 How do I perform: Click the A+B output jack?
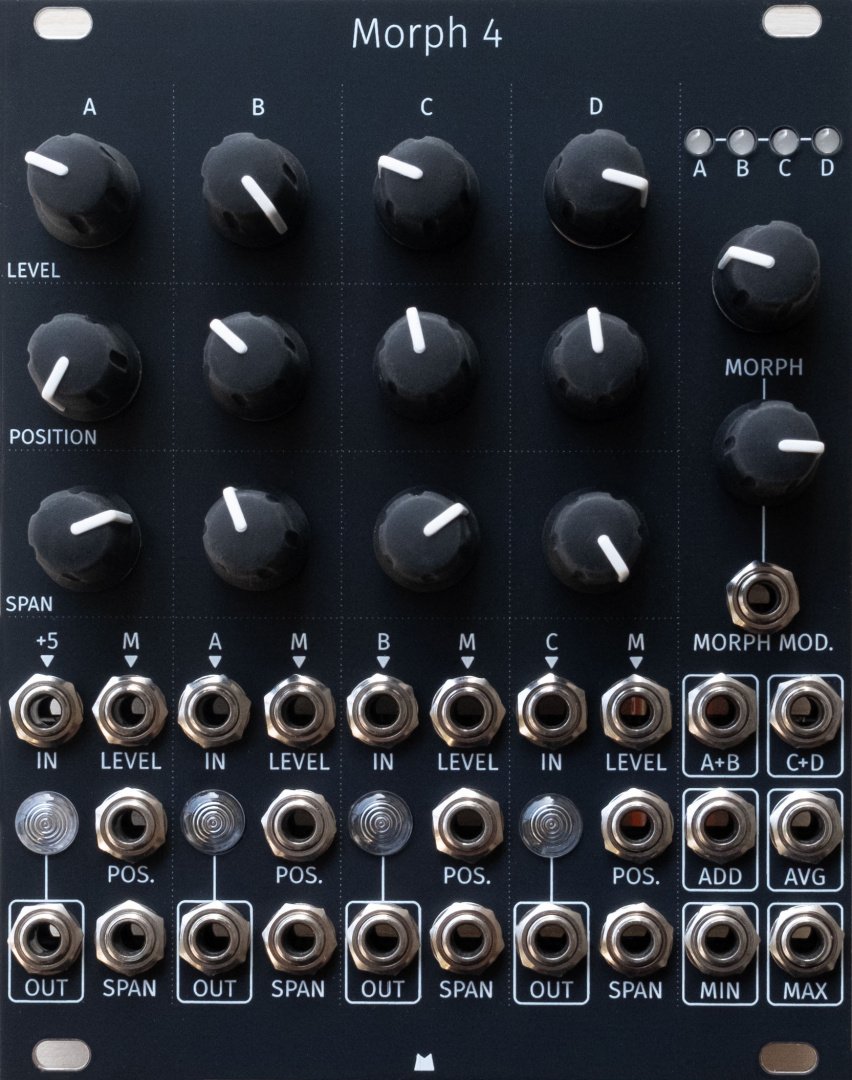point(720,713)
